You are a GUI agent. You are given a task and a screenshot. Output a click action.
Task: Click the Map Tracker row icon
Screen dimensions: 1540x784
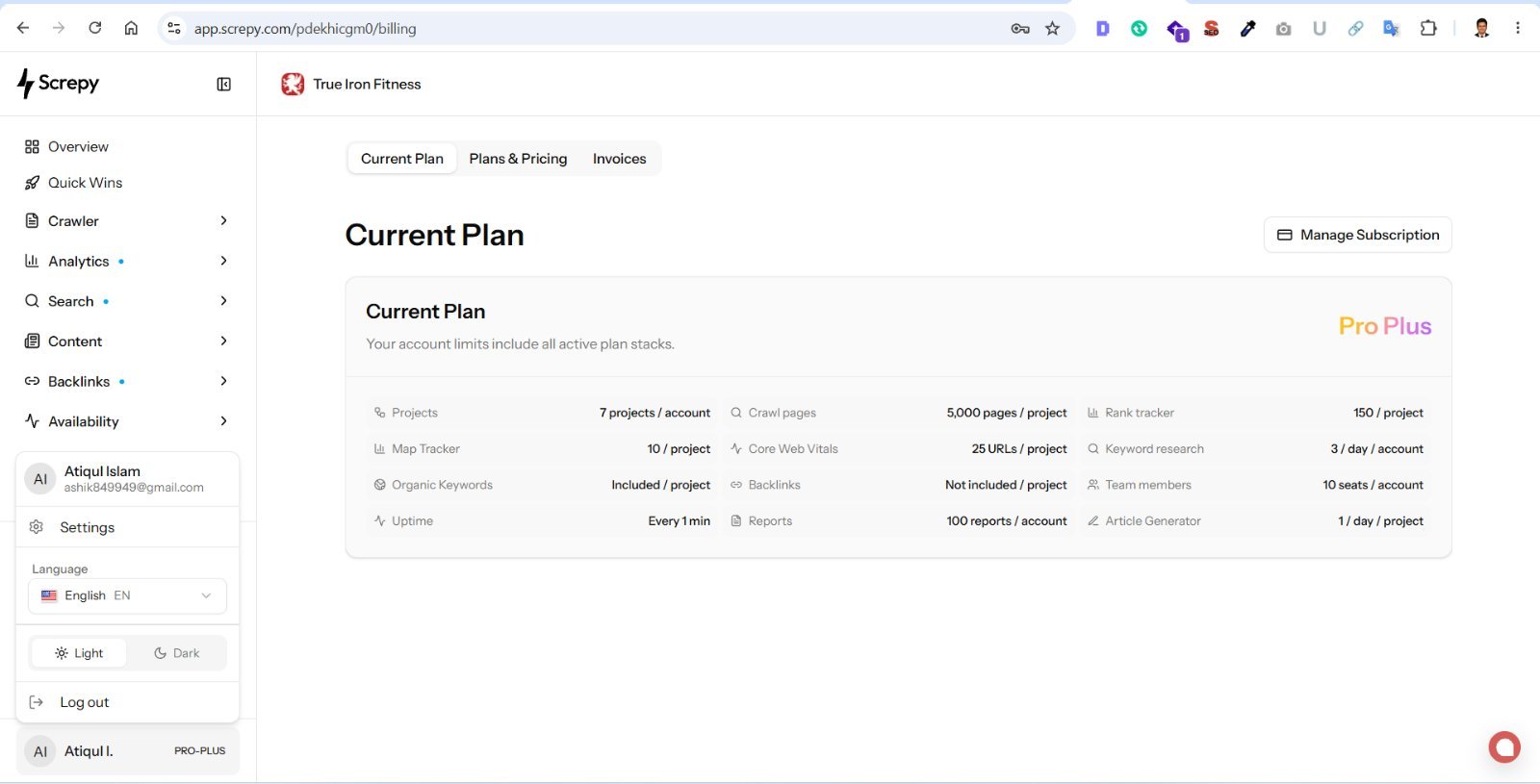[x=379, y=449]
